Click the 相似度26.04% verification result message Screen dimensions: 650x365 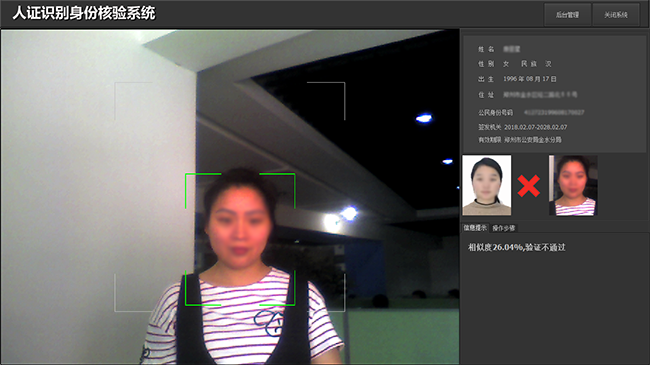pos(517,247)
